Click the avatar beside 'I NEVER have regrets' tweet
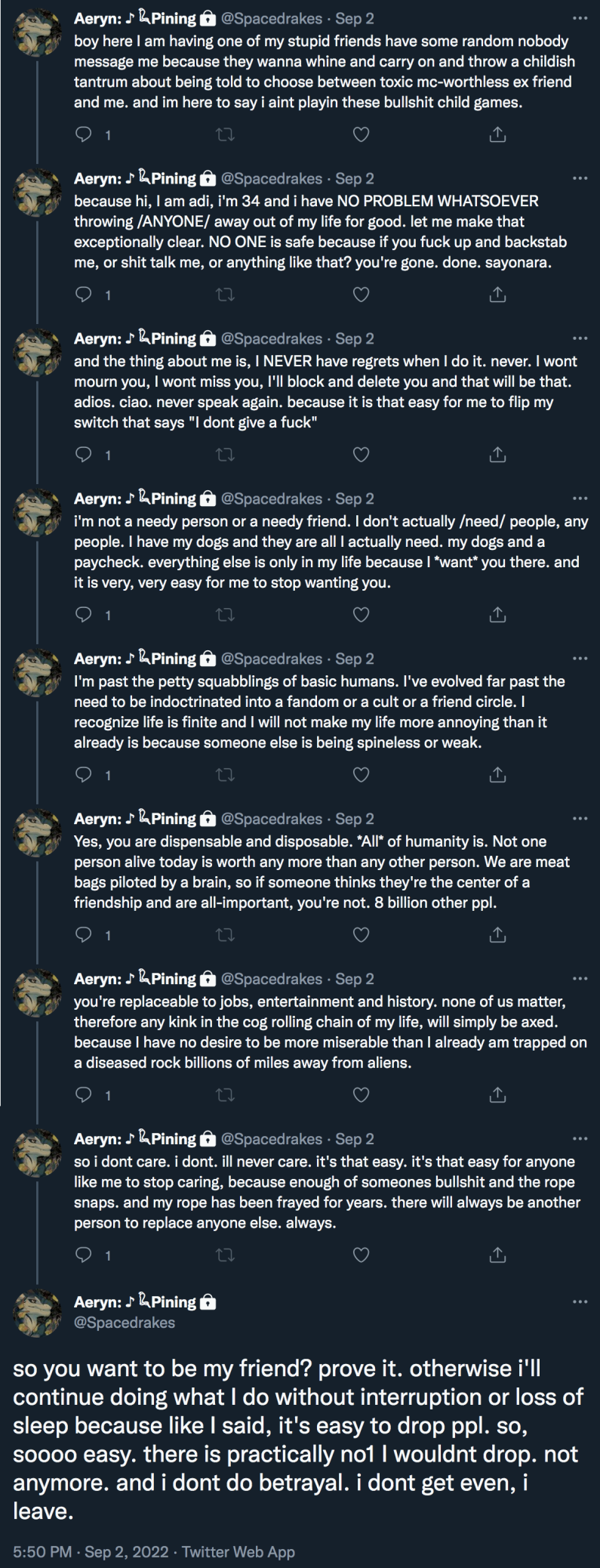 tap(38, 350)
